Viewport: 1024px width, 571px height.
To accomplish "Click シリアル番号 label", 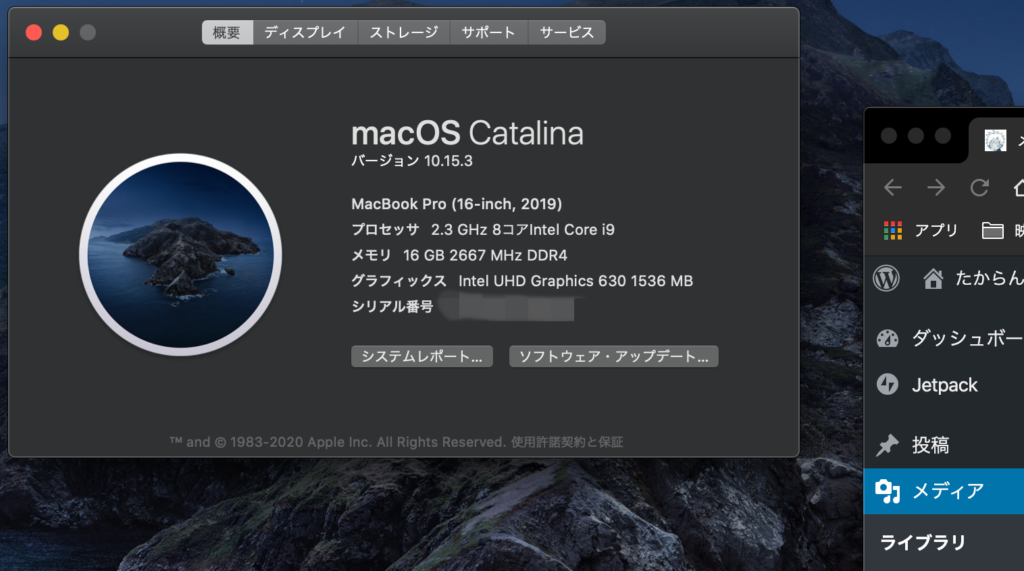I will pyautogui.click(x=392, y=306).
